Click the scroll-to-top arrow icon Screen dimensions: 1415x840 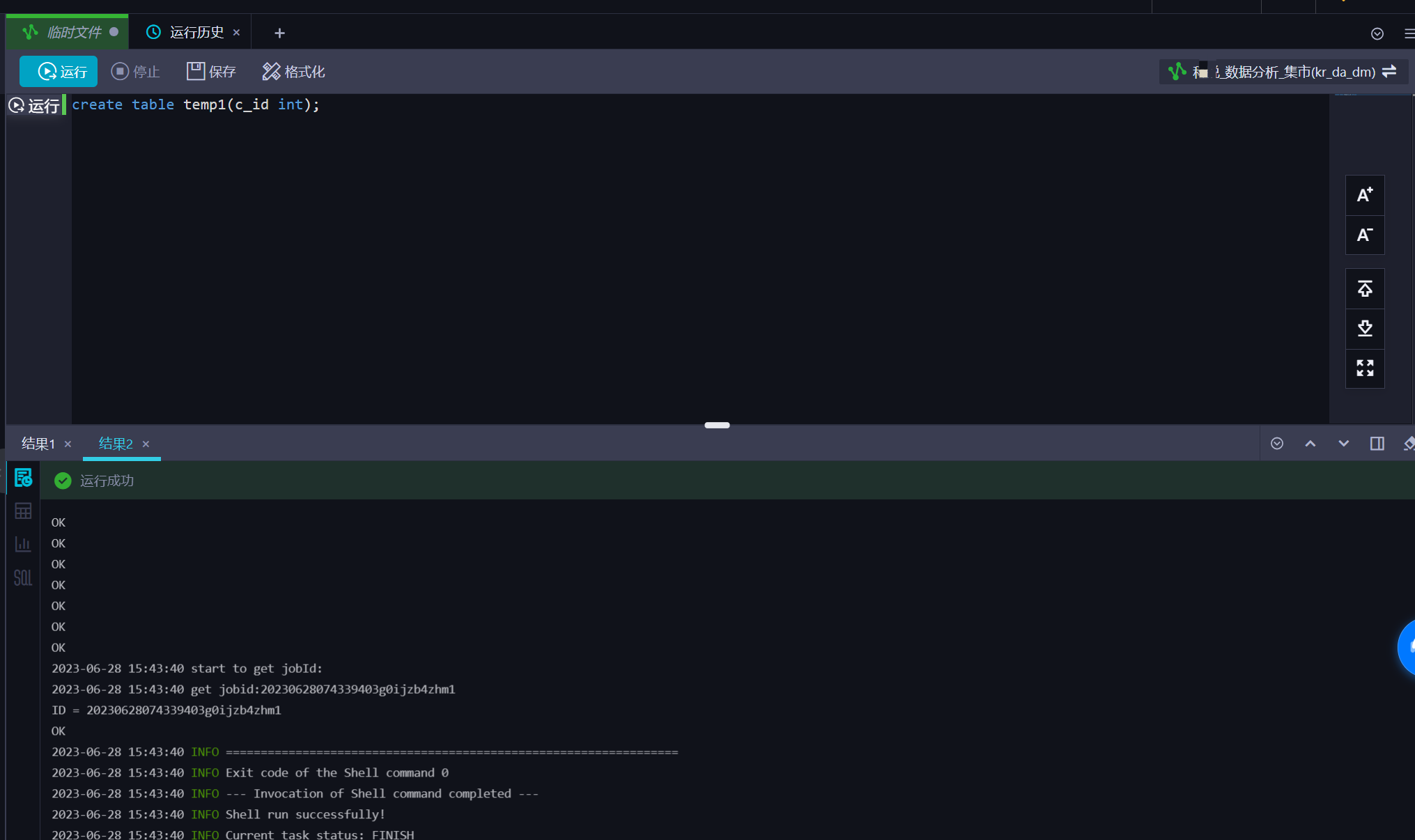pos(1364,288)
